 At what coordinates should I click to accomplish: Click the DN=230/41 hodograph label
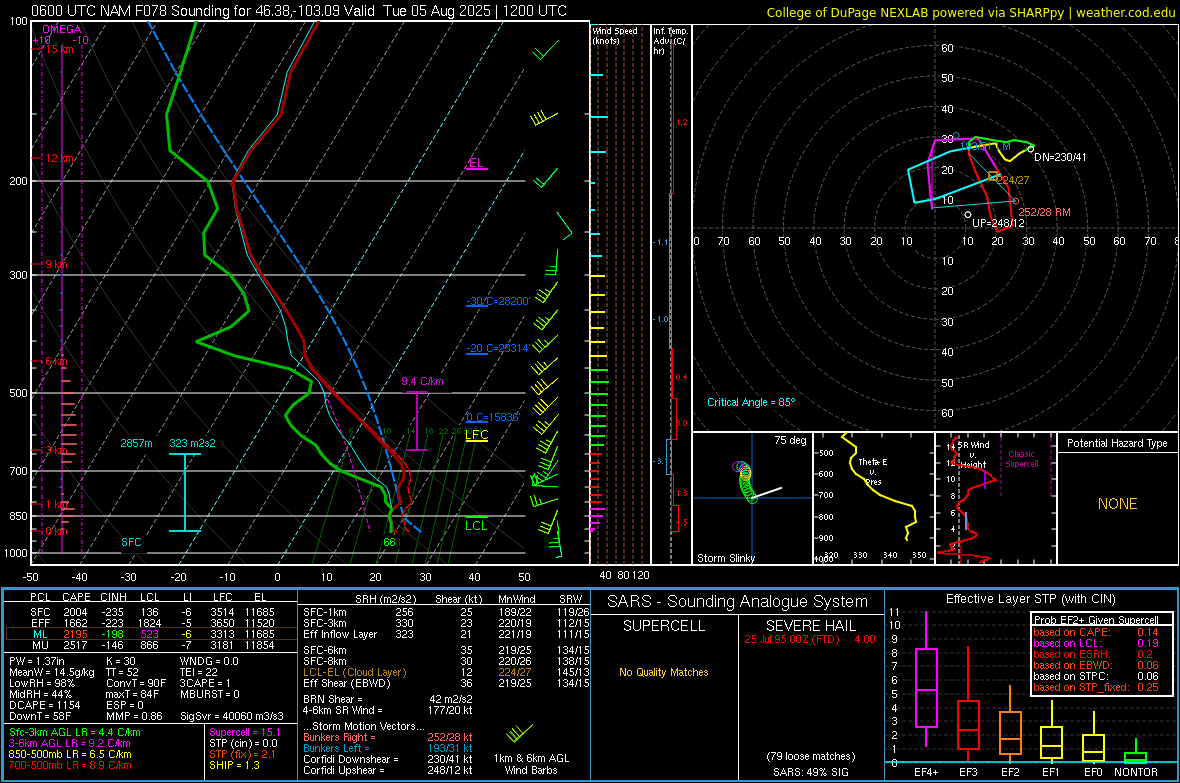point(1060,157)
